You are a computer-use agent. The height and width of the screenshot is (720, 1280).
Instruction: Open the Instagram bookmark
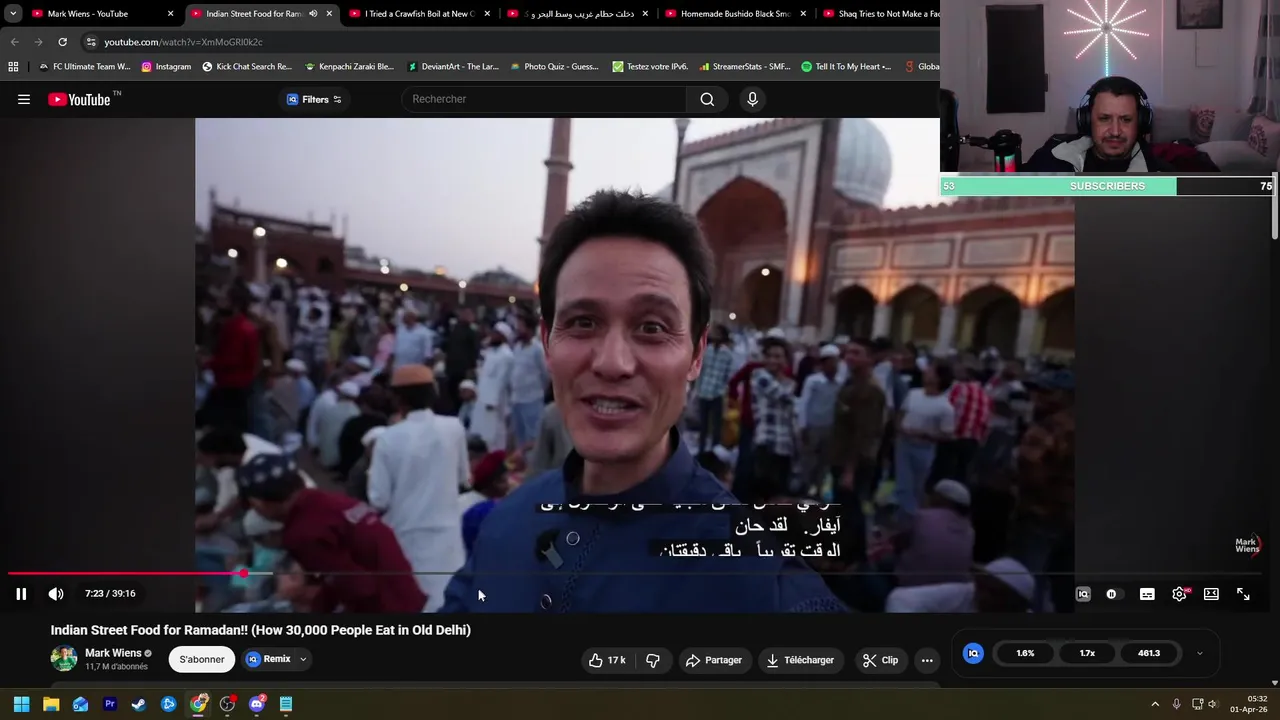(x=166, y=67)
